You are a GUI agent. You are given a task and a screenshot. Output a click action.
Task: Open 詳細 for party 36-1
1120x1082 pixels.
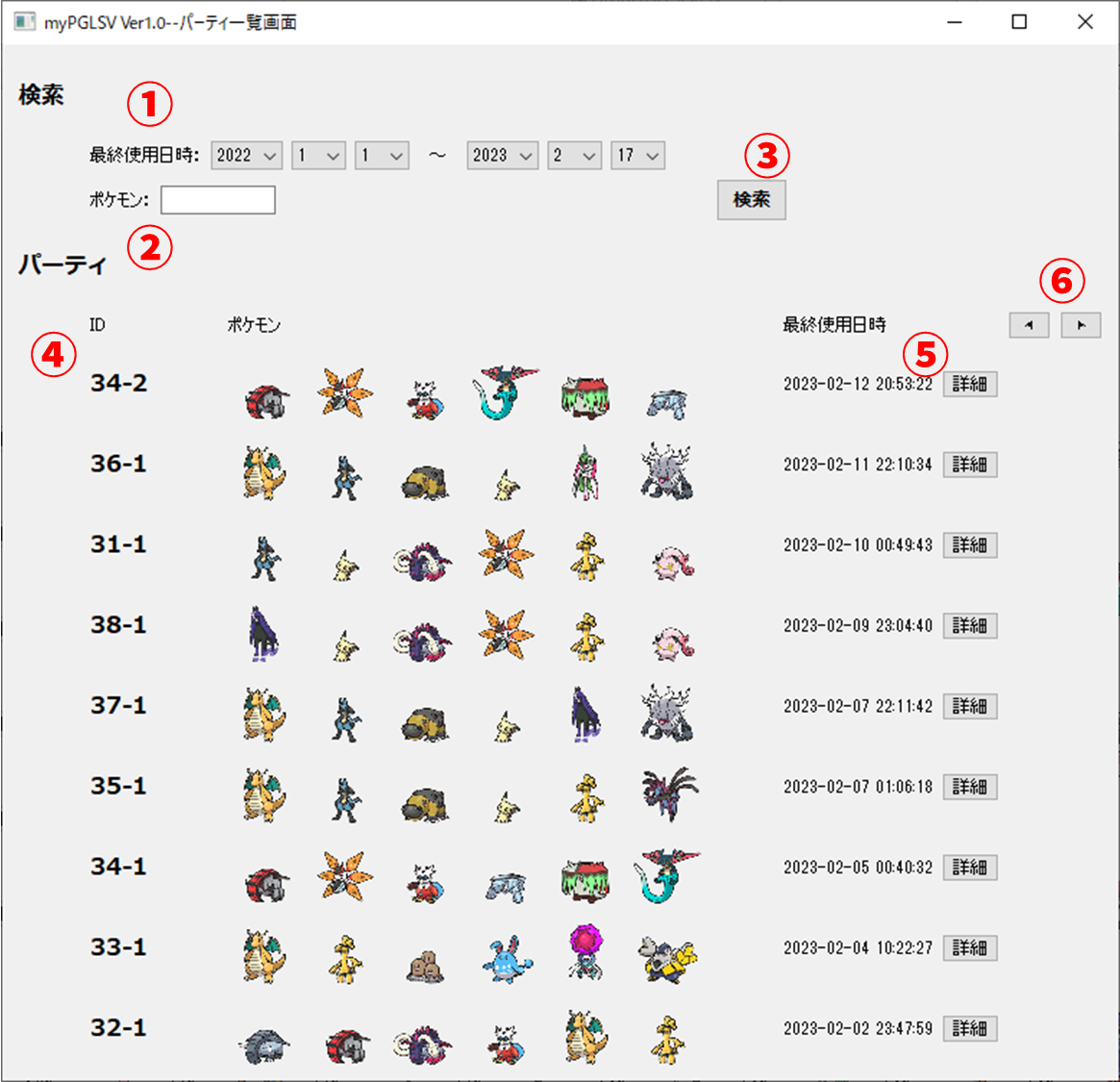(x=970, y=465)
